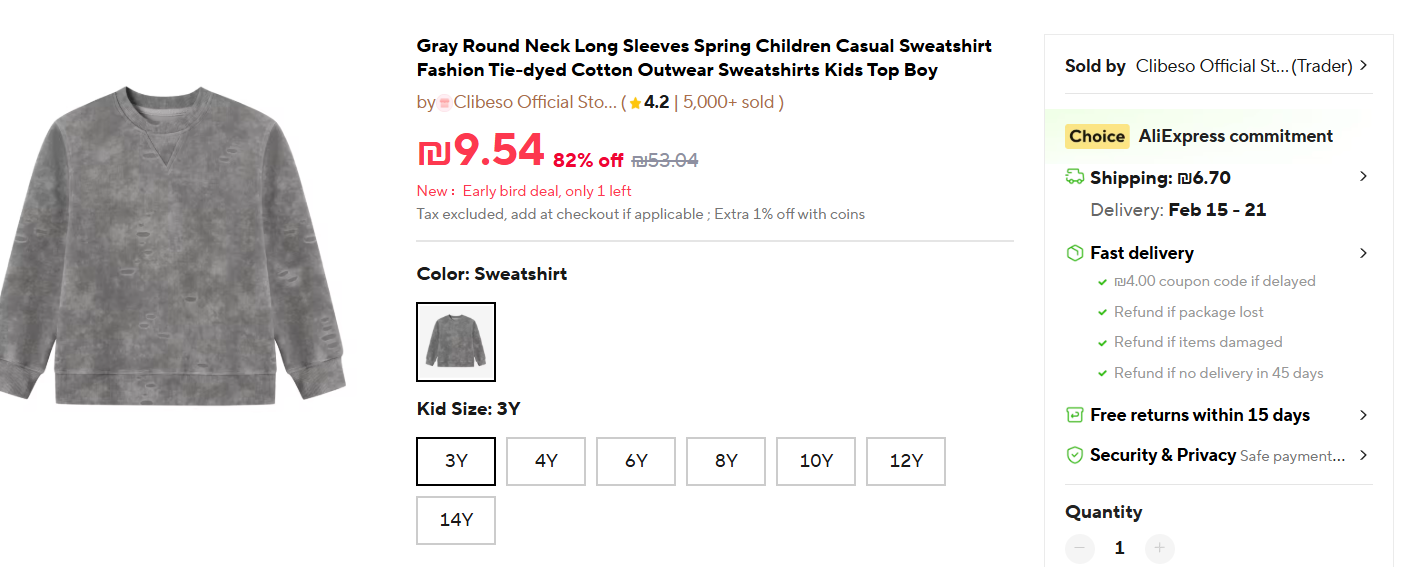Expand the Sold by seller details
Image resolution: width=1408 pixels, height=567 pixels.
1363,66
